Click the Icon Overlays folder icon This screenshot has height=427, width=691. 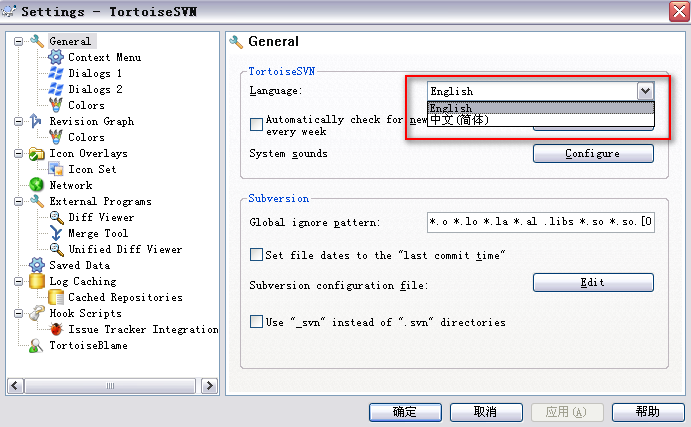[x=37, y=153]
